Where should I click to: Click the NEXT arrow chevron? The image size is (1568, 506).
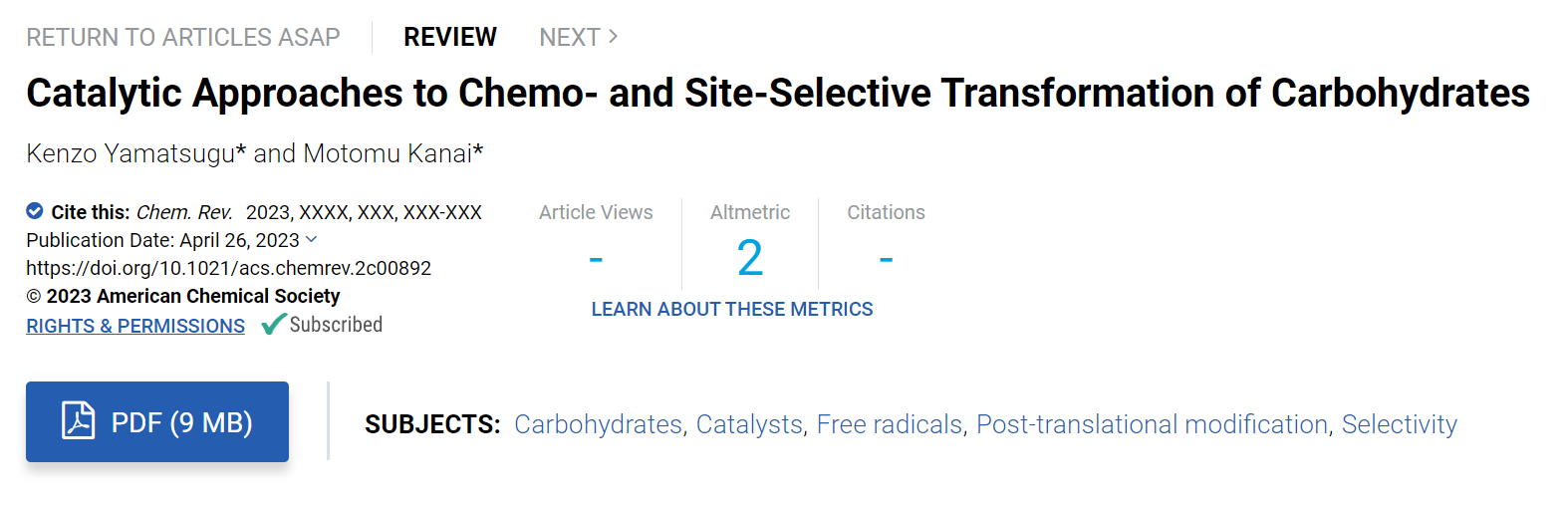614,37
